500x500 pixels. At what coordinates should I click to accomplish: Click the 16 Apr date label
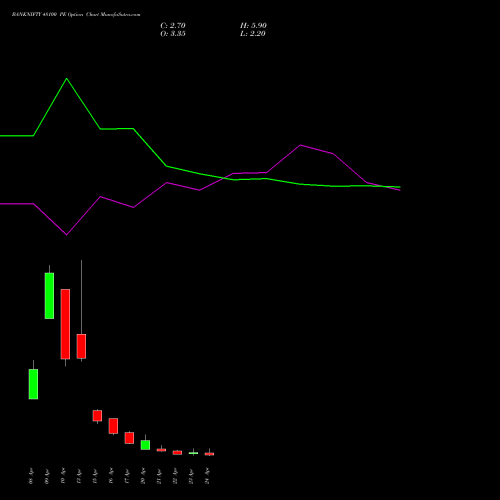[x=111, y=476]
